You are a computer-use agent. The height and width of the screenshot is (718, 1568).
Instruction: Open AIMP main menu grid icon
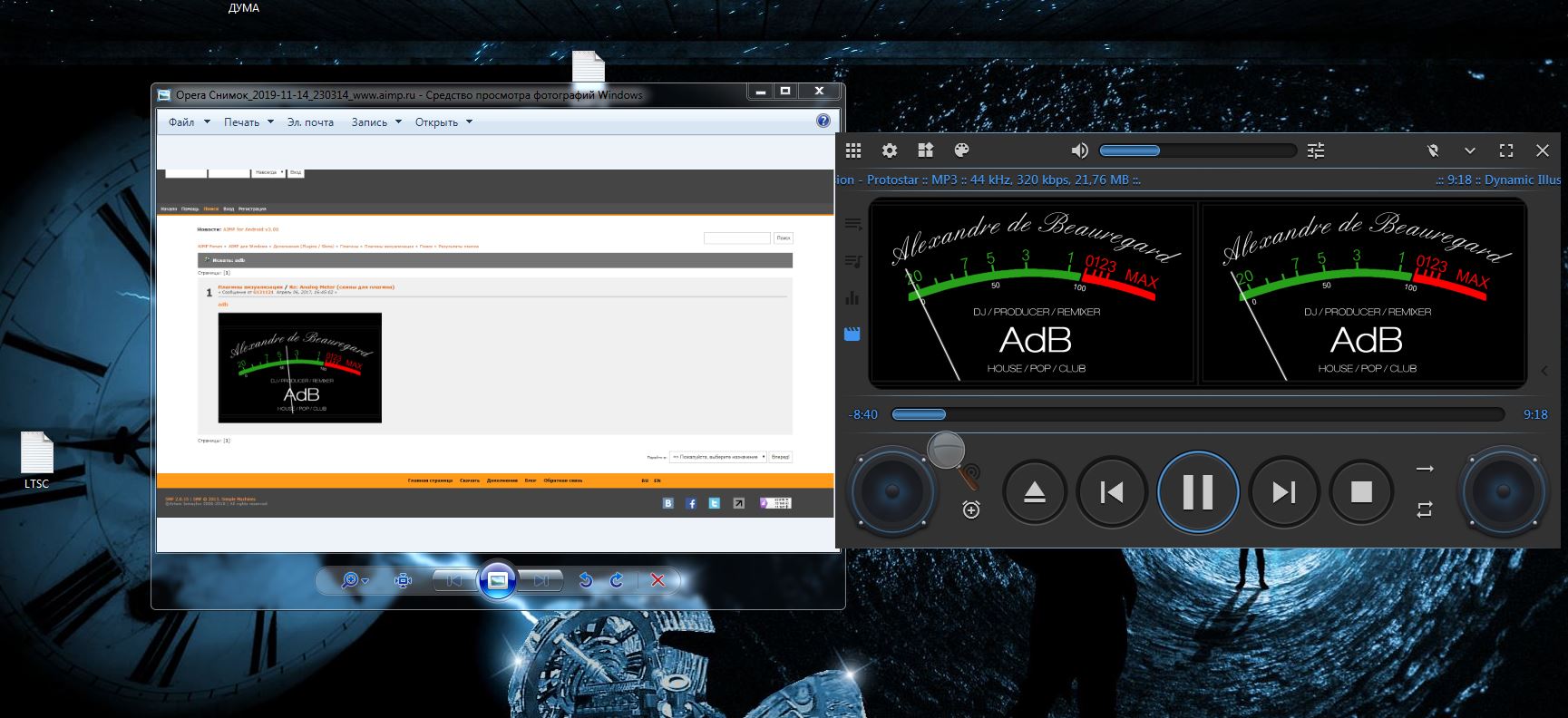[853, 150]
